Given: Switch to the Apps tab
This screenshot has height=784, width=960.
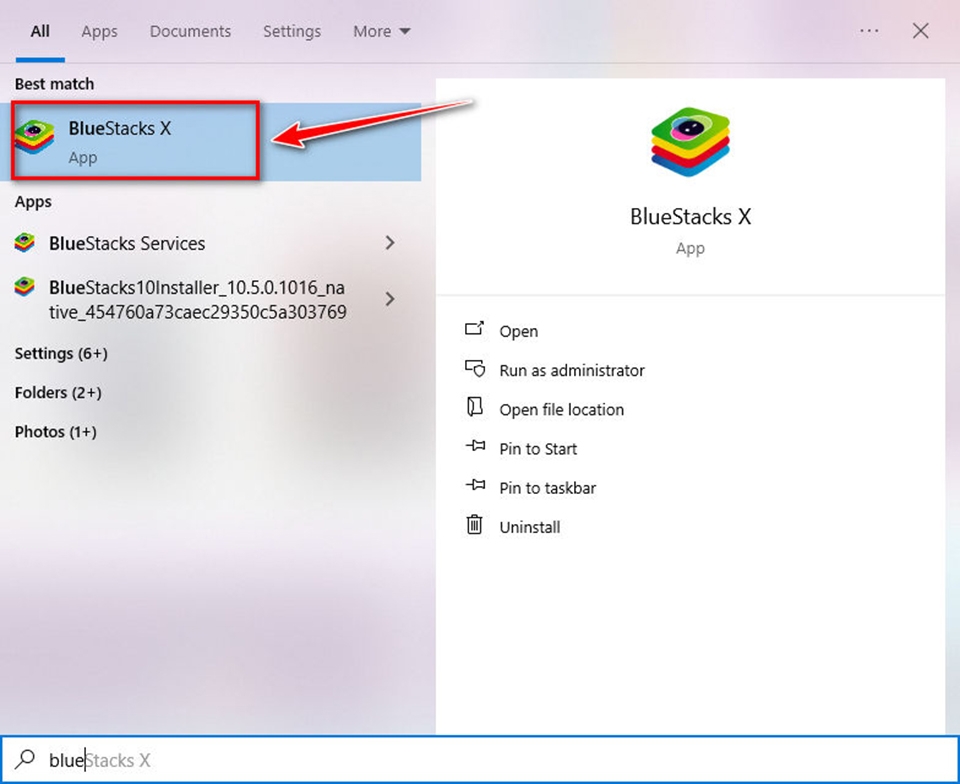Looking at the screenshot, I should point(99,31).
